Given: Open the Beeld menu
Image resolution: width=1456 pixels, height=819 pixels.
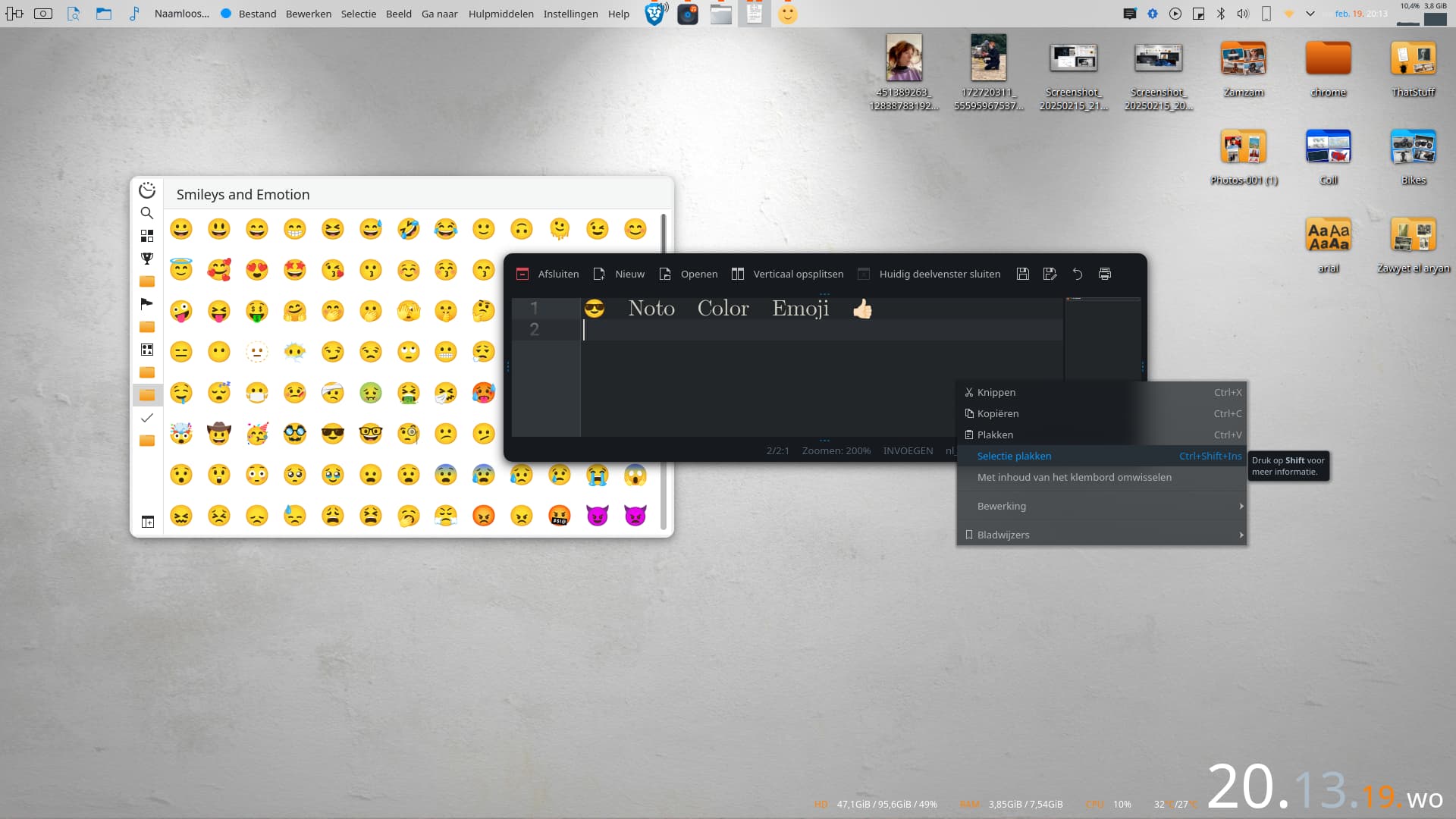Looking at the screenshot, I should (398, 14).
